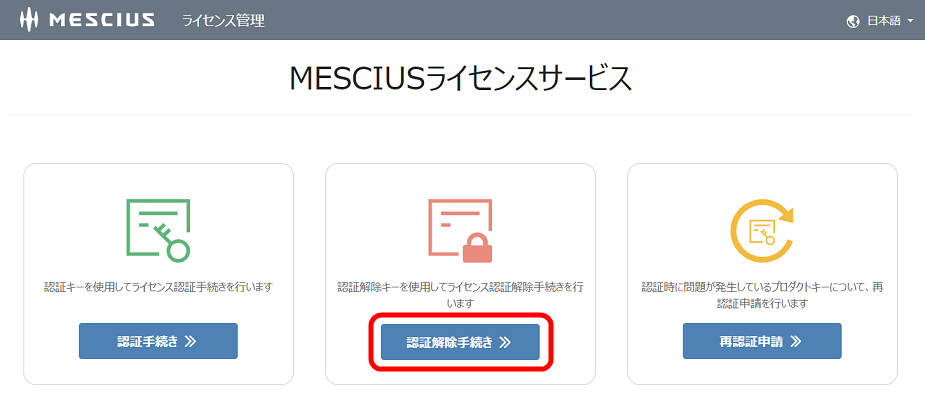Click the description text under the padlock icon
This screenshot has height=406, width=925.
(460, 294)
